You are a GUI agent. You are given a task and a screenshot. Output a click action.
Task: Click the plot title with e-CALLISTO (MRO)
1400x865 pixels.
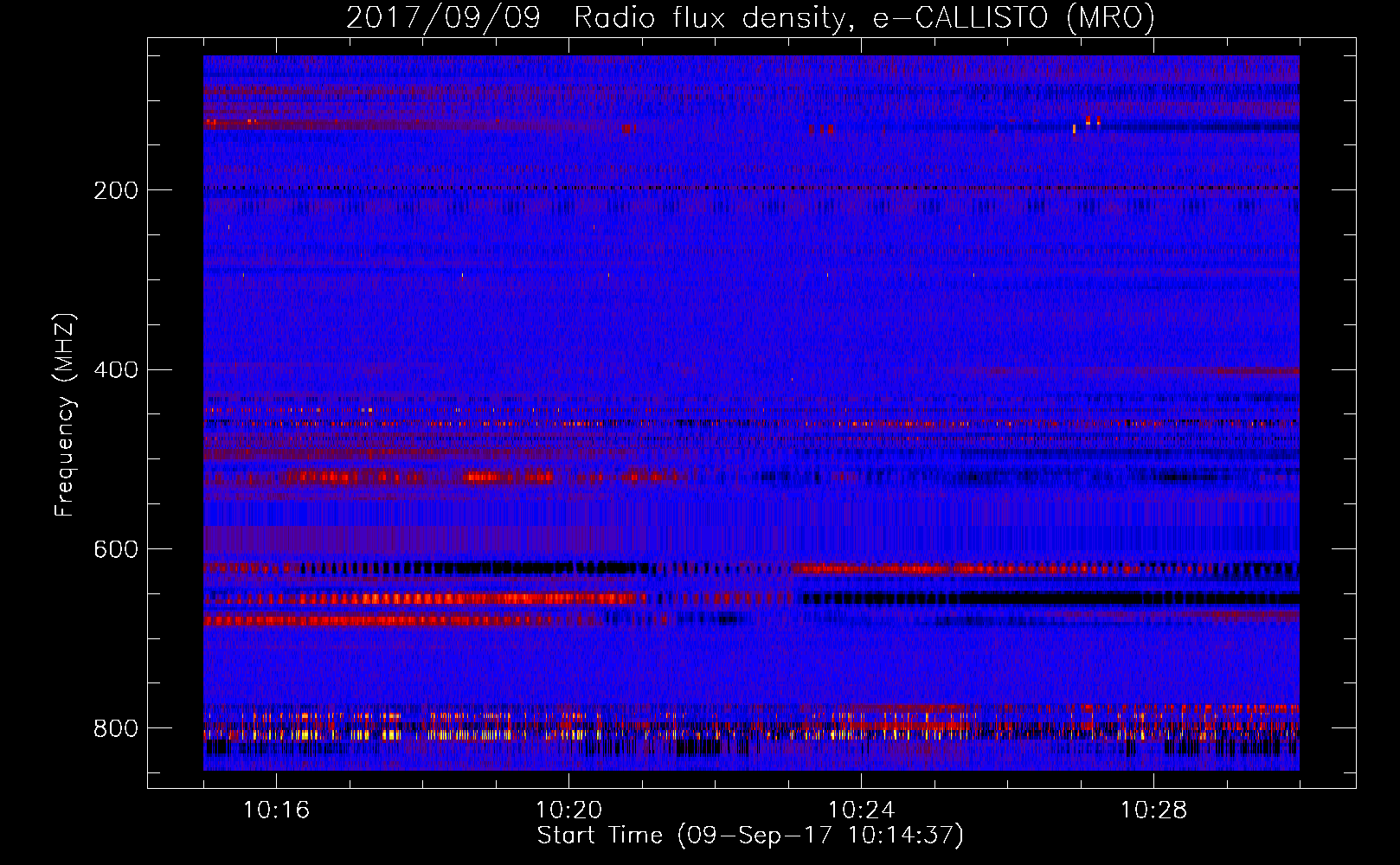coord(750,18)
